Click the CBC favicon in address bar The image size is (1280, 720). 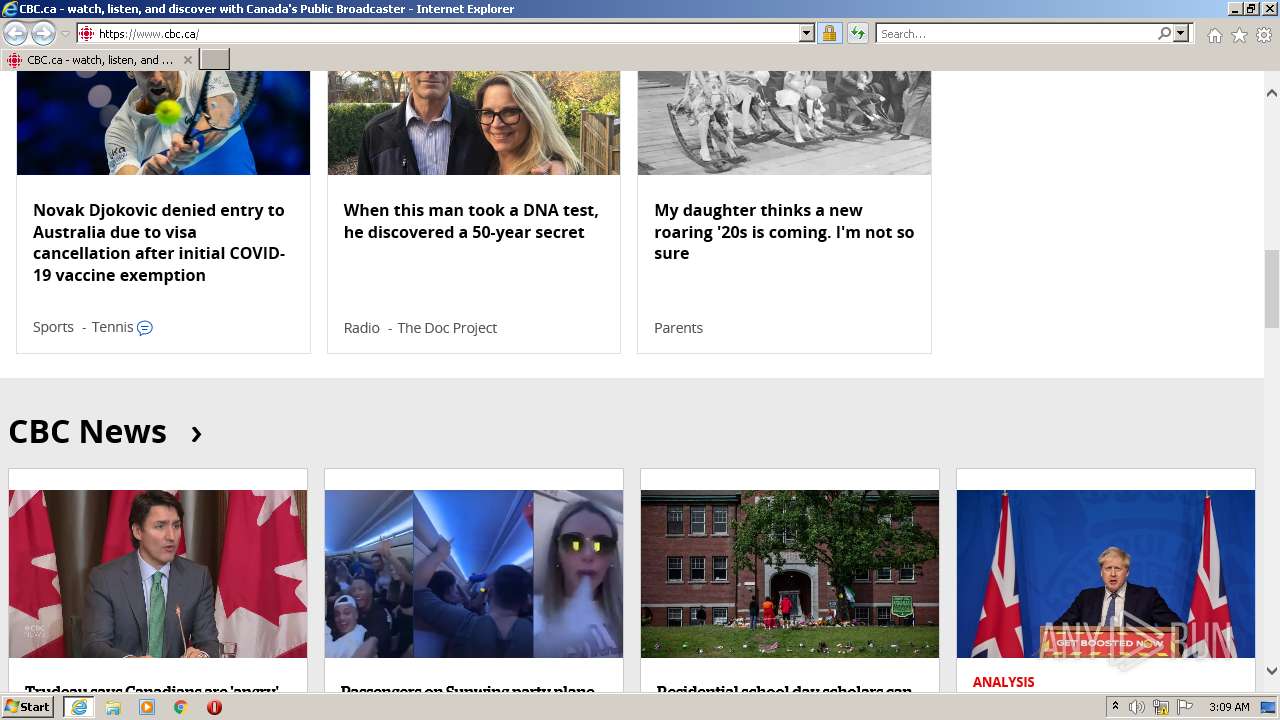tap(86, 33)
